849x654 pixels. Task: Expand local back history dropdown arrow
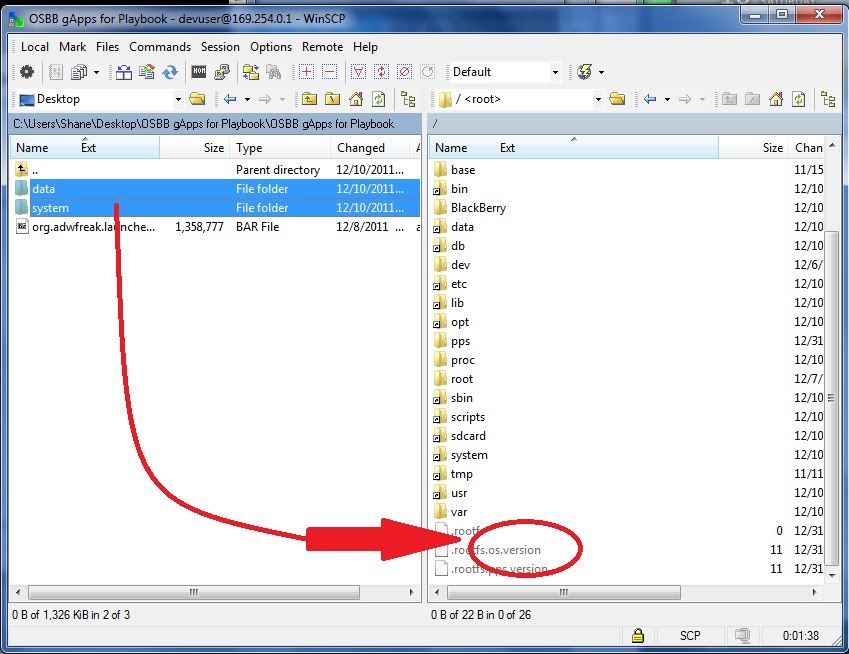[x=247, y=99]
